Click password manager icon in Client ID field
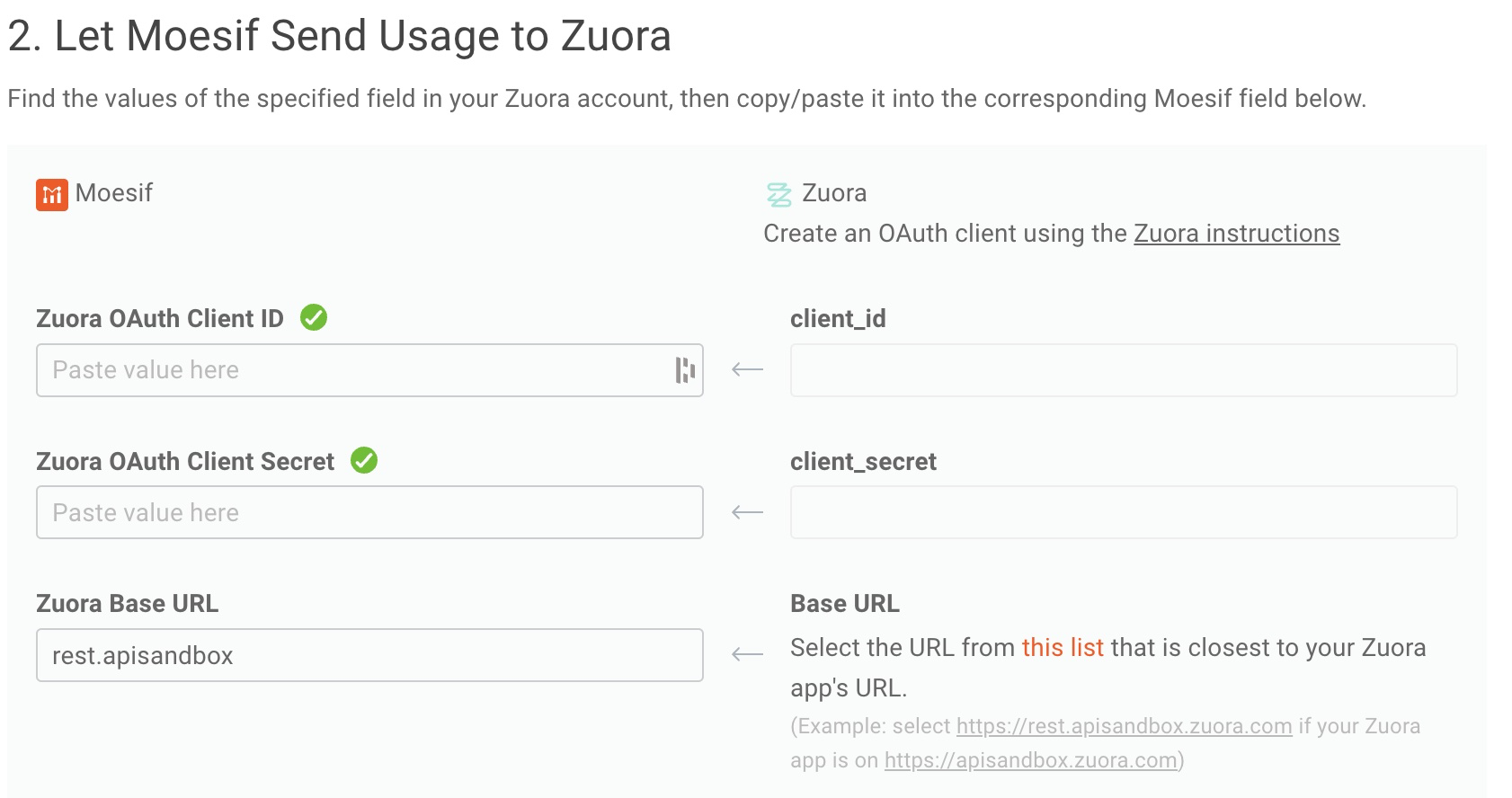 [x=685, y=370]
